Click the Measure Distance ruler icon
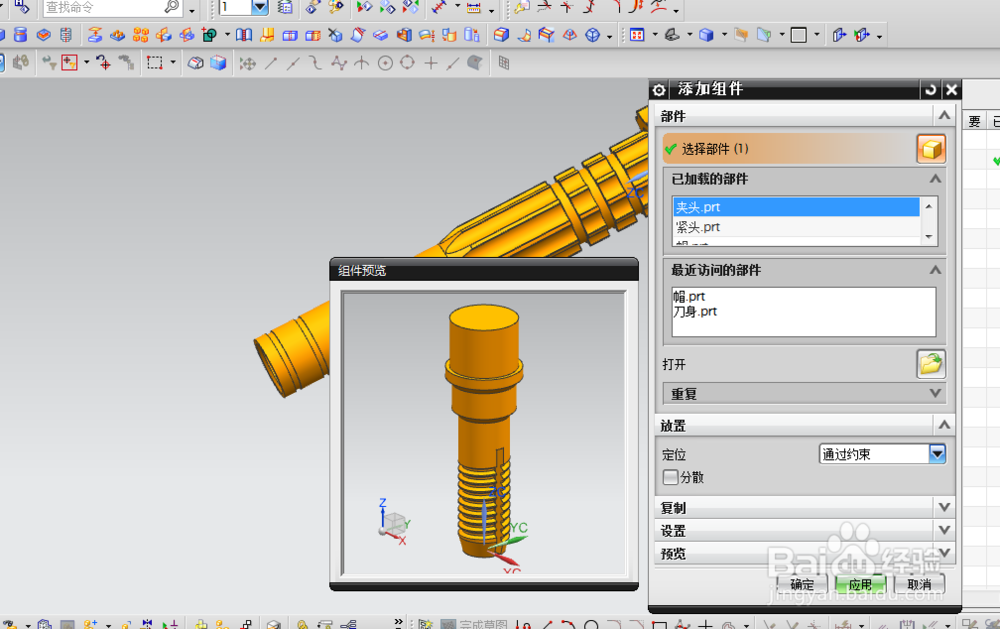The height and width of the screenshot is (629, 1000). tap(473, 8)
